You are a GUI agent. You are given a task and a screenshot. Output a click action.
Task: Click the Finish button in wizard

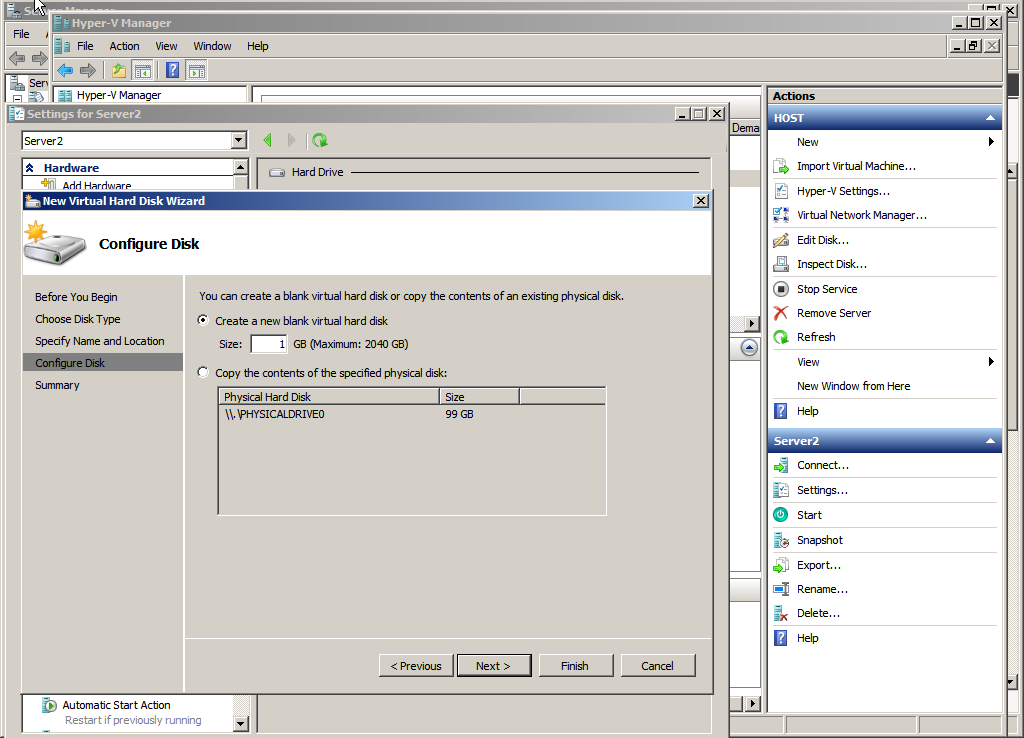pos(575,666)
